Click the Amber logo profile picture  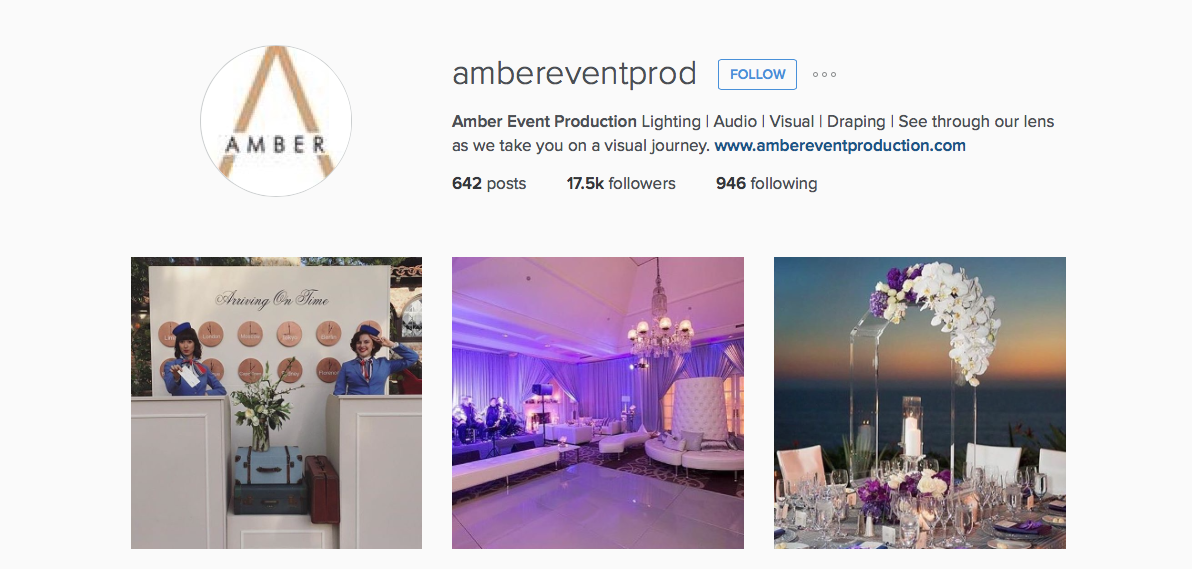click(x=276, y=121)
